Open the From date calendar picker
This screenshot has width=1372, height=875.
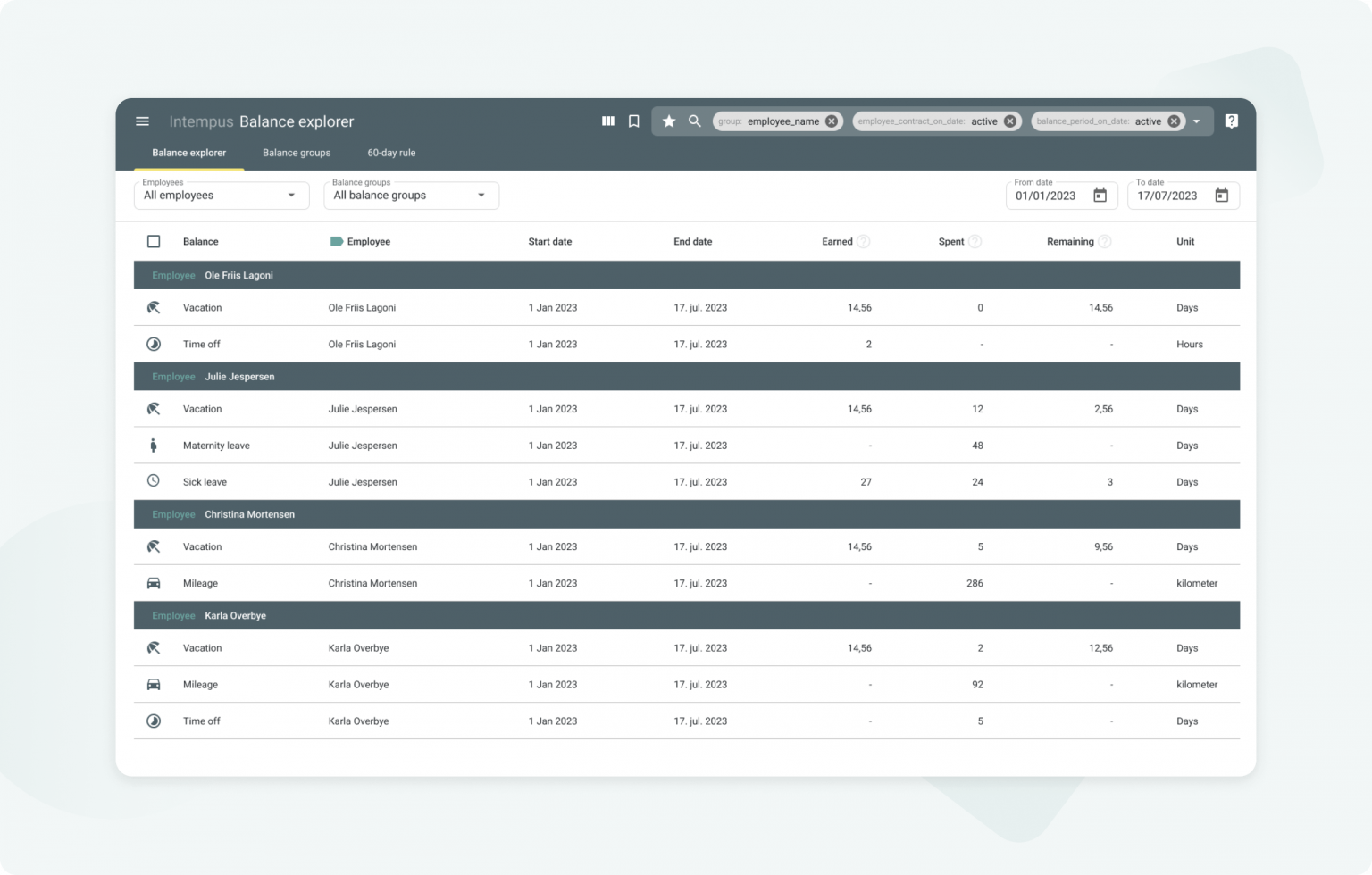click(x=1100, y=196)
